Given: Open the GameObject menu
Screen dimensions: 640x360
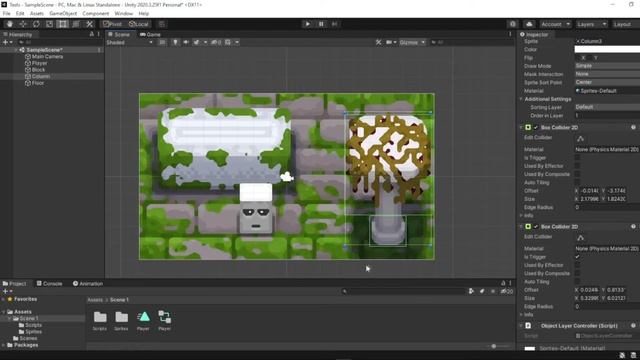Looking at the screenshot, I should click(63, 13).
